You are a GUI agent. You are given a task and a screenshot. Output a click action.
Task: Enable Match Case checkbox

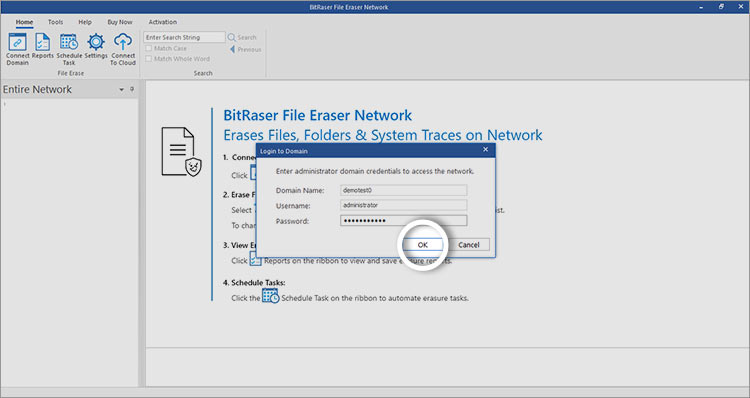tap(149, 48)
